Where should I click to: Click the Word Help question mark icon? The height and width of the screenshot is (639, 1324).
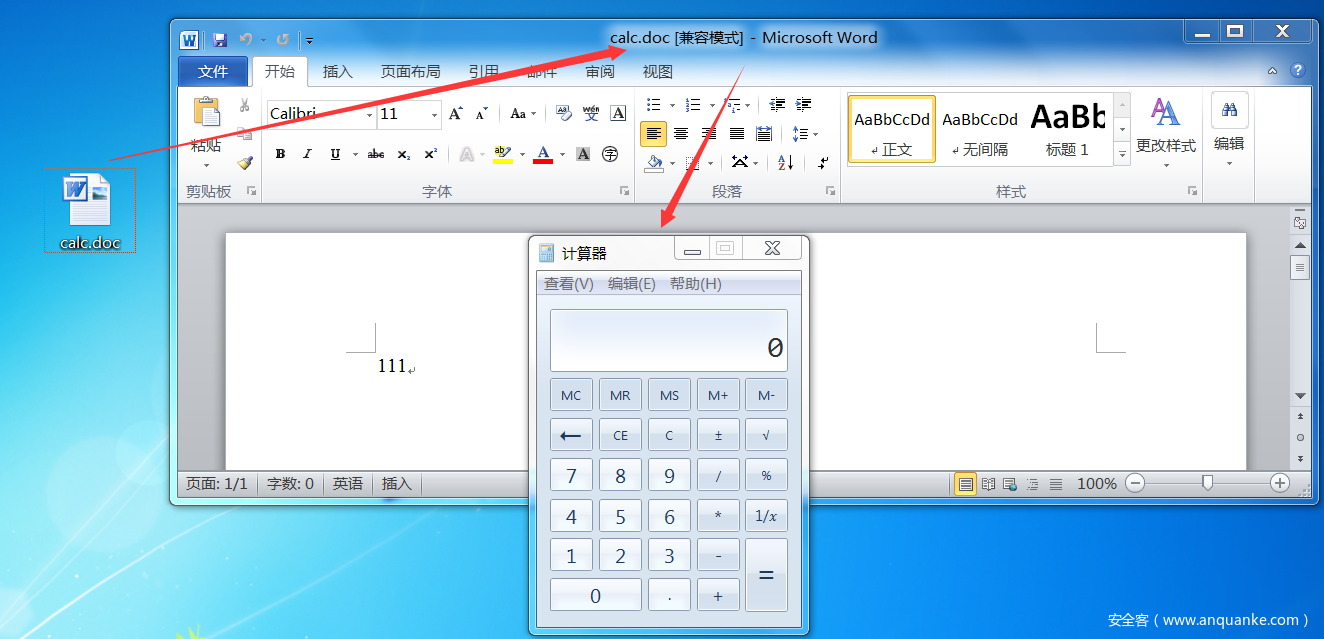[1297, 71]
